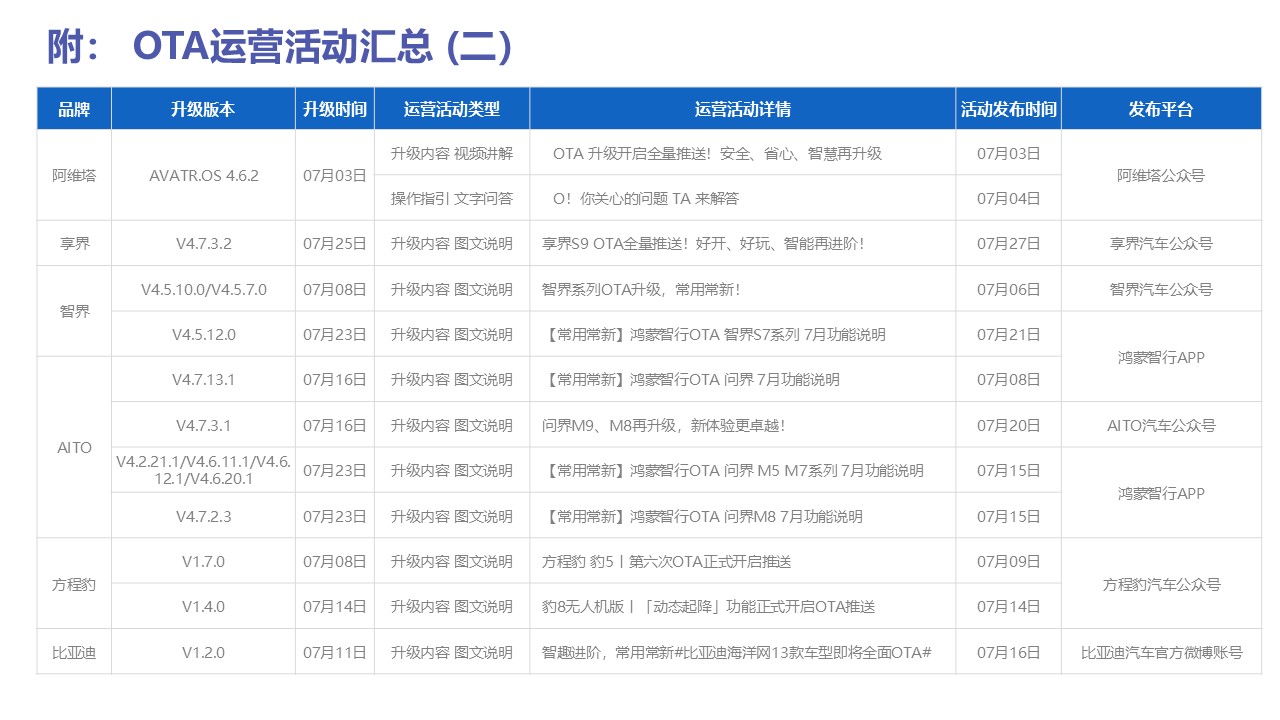
Task: Click 升级内容 视频讲解 activity type cell
Action: pyautogui.click(x=452, y=153)
